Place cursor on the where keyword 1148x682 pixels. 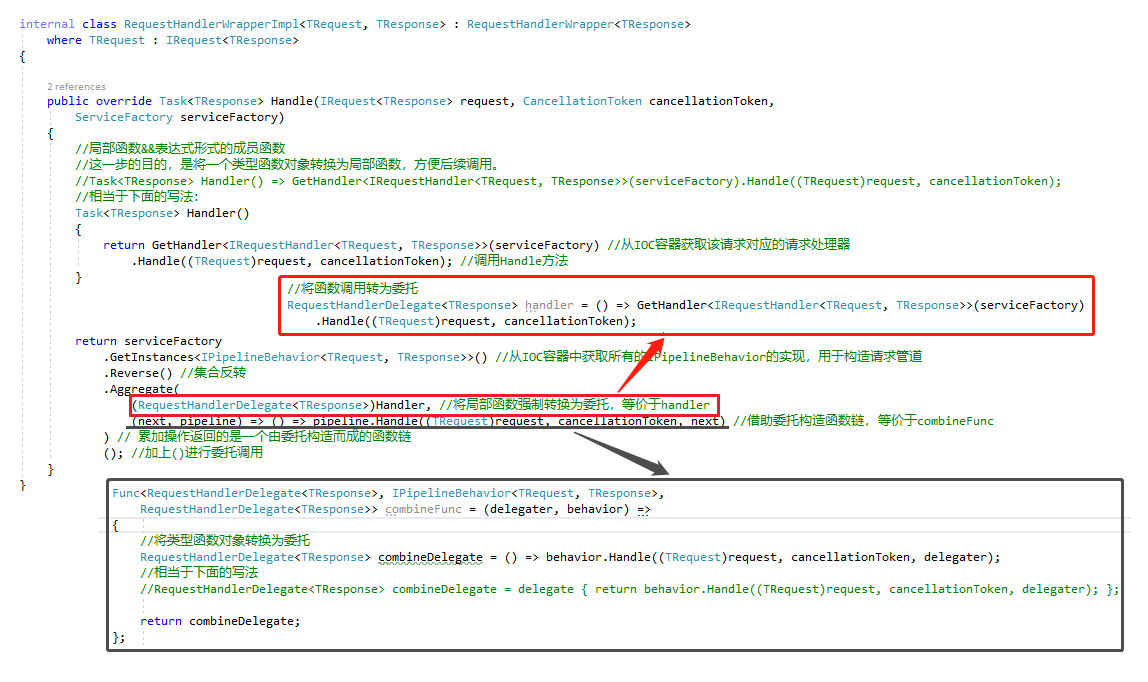point(64,40)
